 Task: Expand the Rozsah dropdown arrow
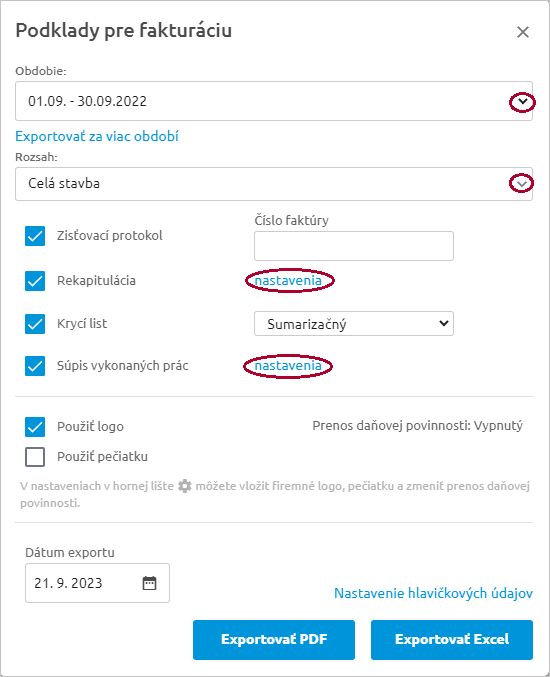[x=522, y=184]
